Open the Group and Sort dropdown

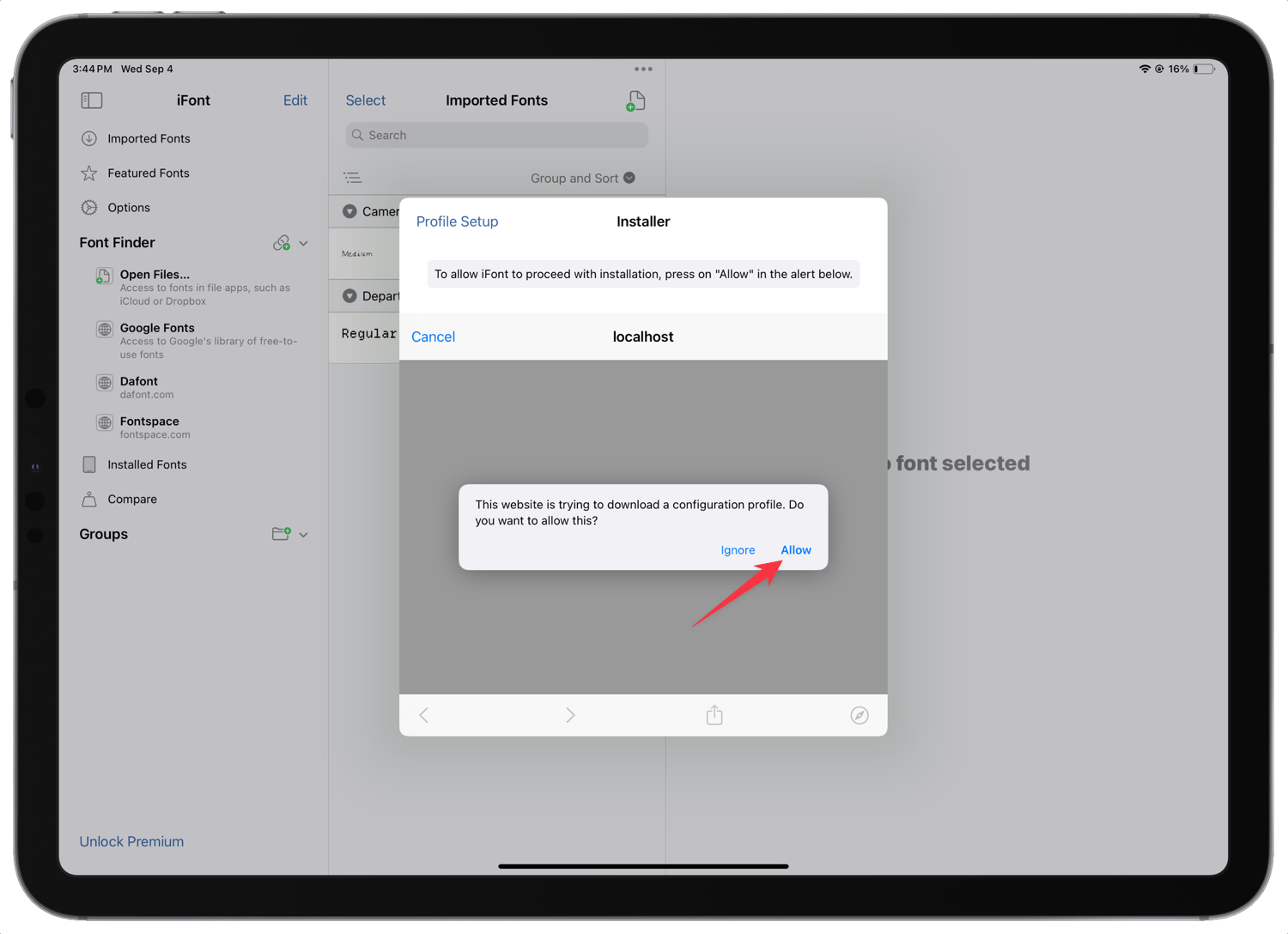582,178
